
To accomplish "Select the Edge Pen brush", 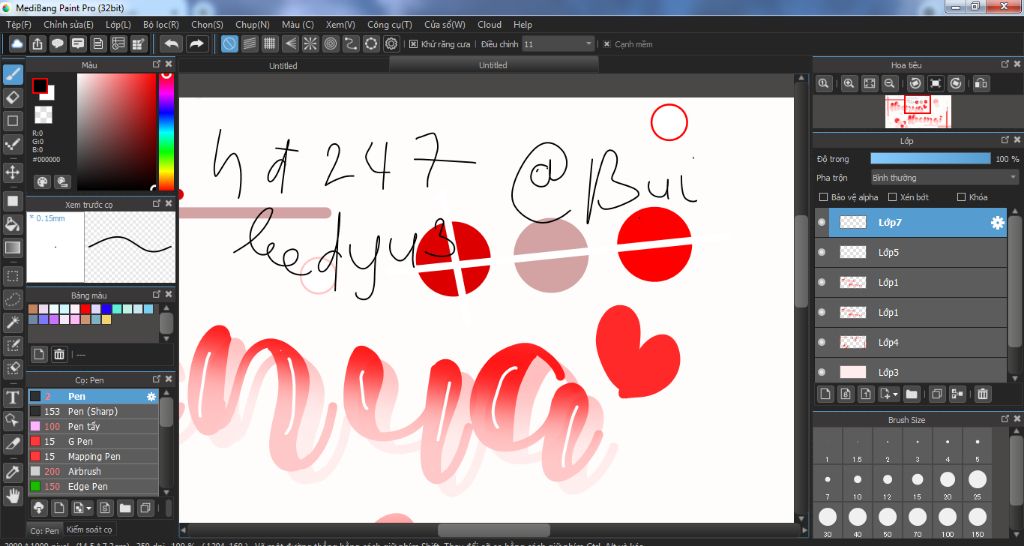I will [93, 487].
